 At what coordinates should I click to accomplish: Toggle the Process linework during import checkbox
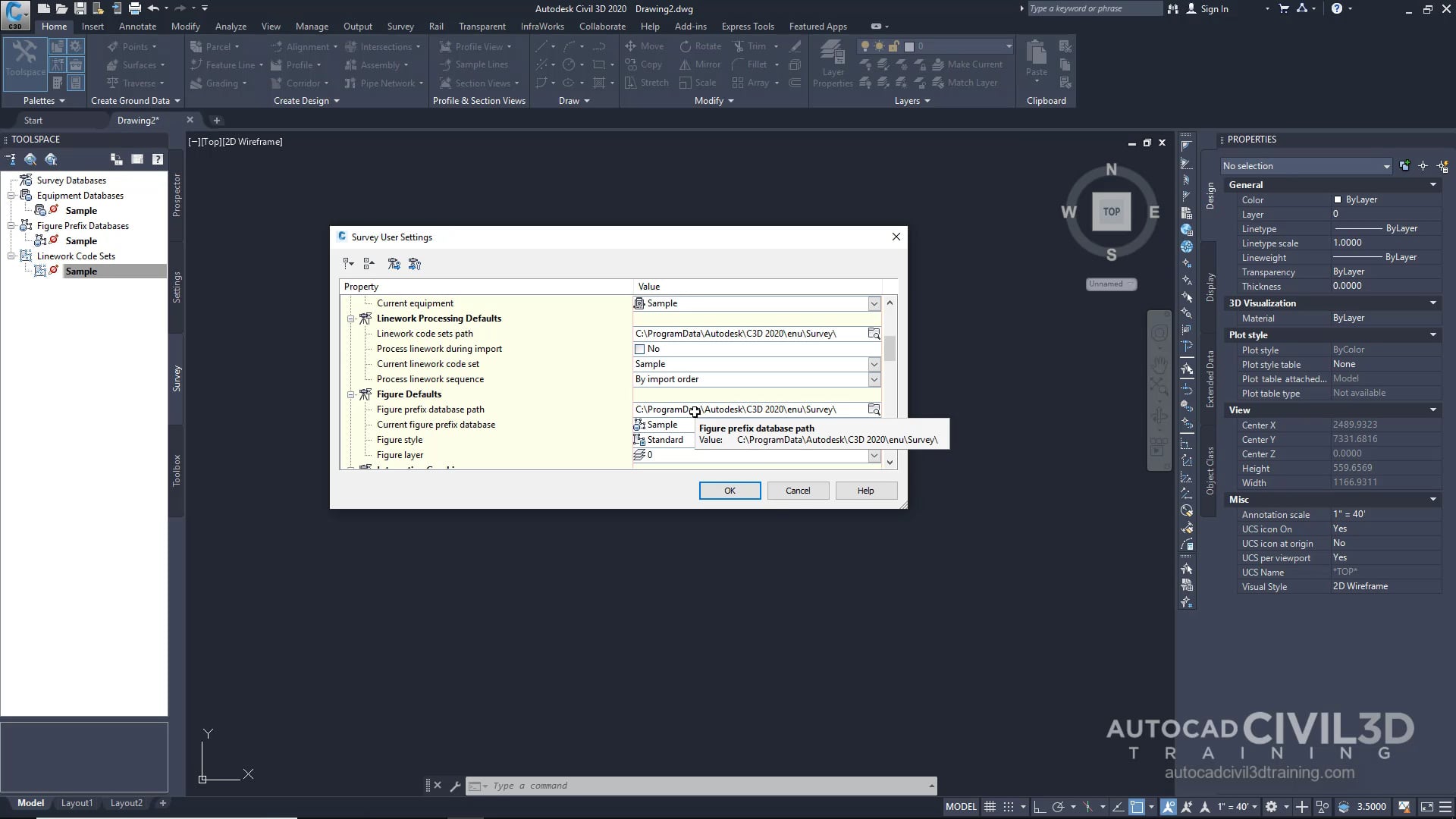pos(639,350)
